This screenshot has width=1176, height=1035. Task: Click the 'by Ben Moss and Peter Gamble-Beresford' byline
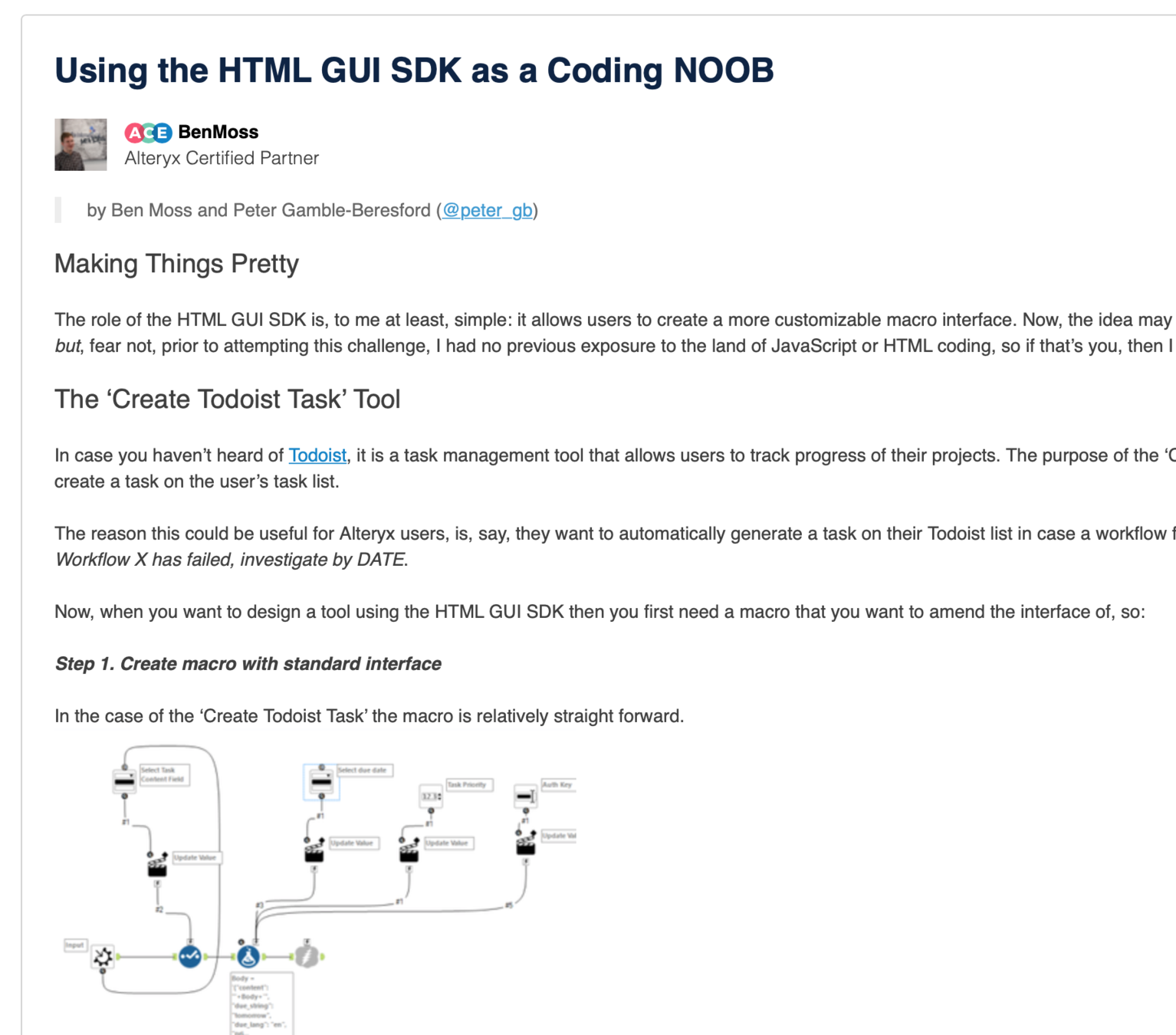312,210
